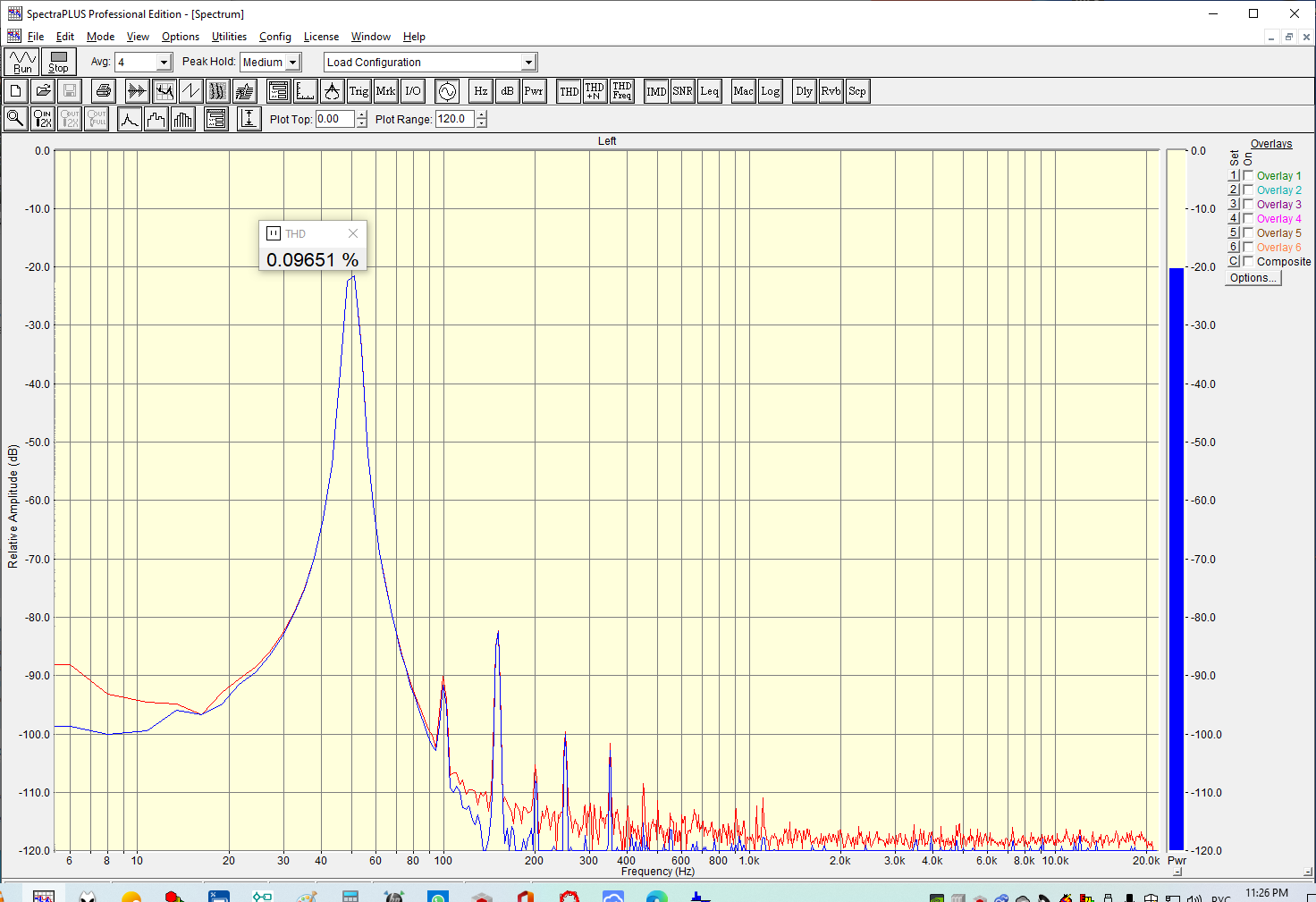Start the analyzer with the Run button

(x=22, y=62)
